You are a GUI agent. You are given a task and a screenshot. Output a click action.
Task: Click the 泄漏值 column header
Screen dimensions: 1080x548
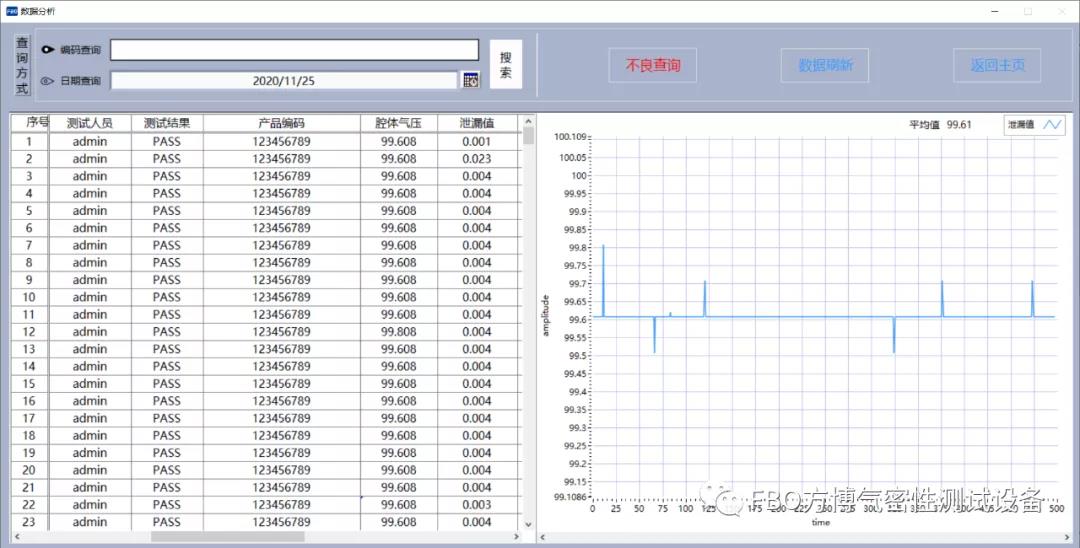pyautogui.click(x=477, y=123)
